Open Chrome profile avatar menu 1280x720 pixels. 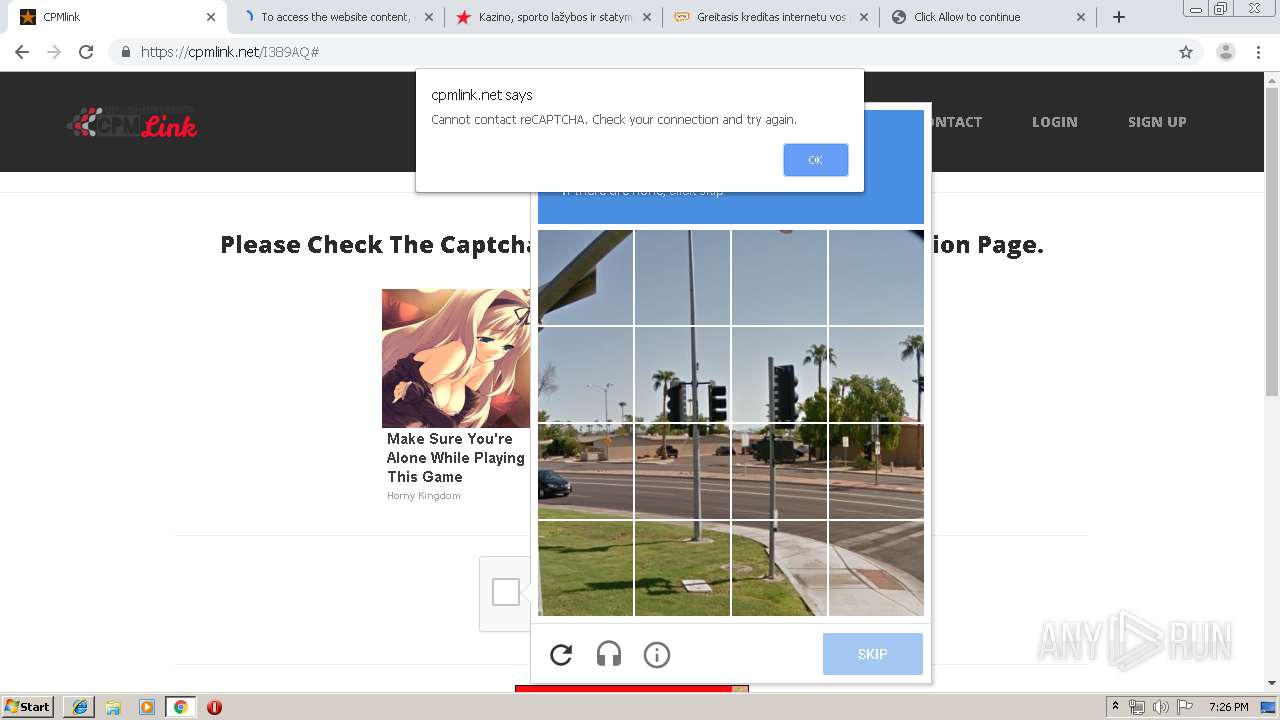[1226, 52]
